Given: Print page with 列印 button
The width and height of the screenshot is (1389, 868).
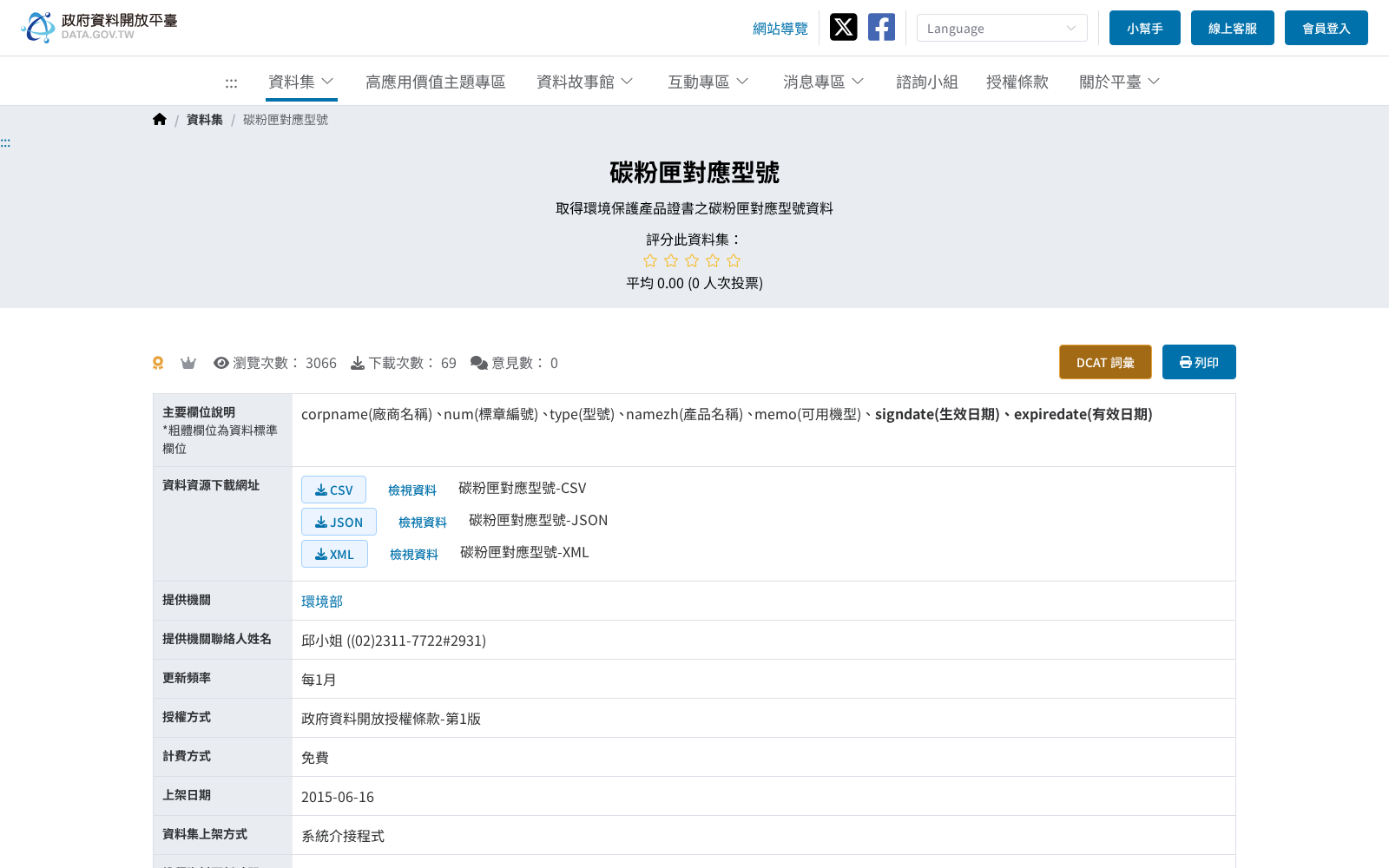Looking at the screenshot, I should point(1199,362).
